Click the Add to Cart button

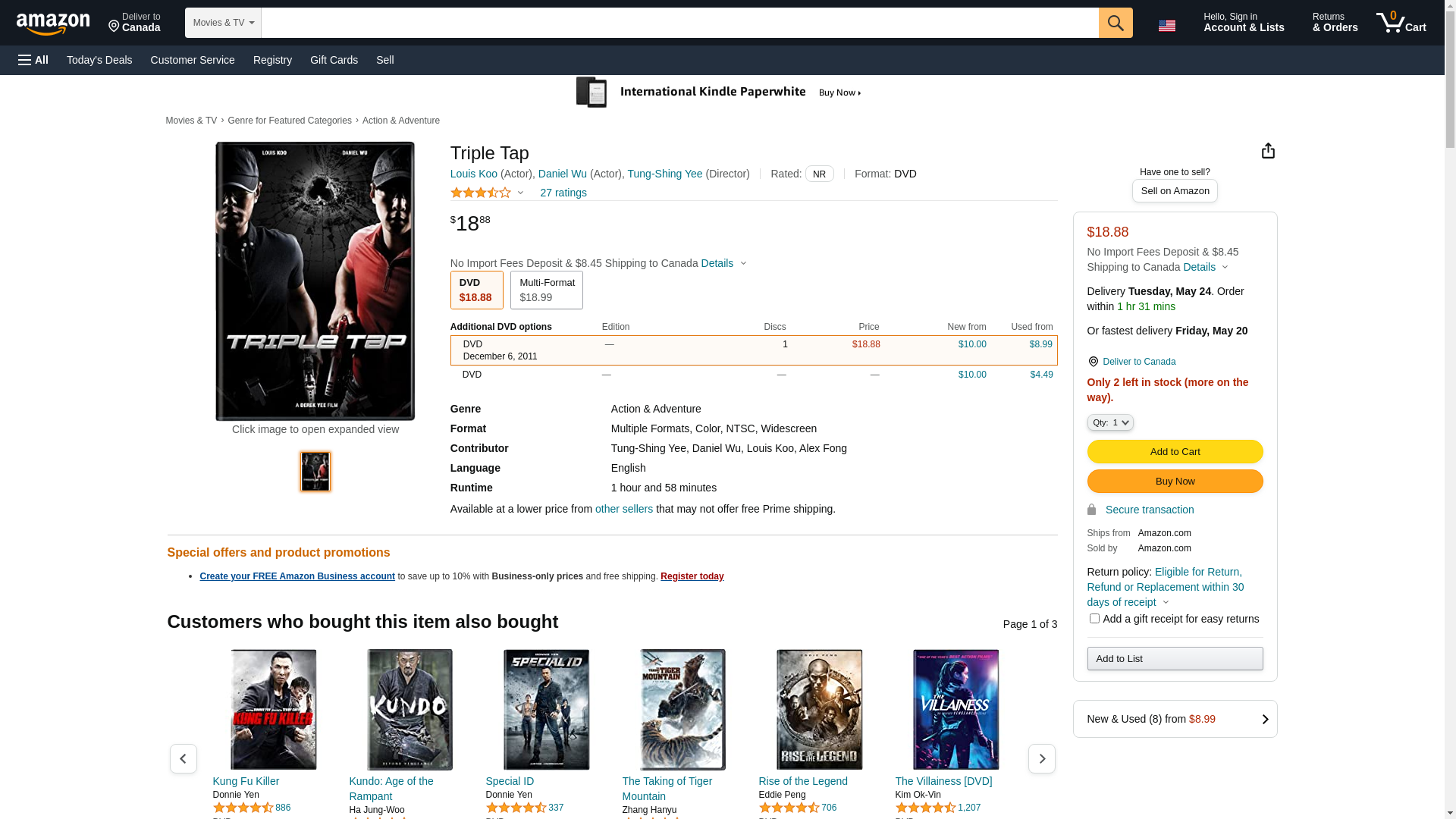point(1174,452)
